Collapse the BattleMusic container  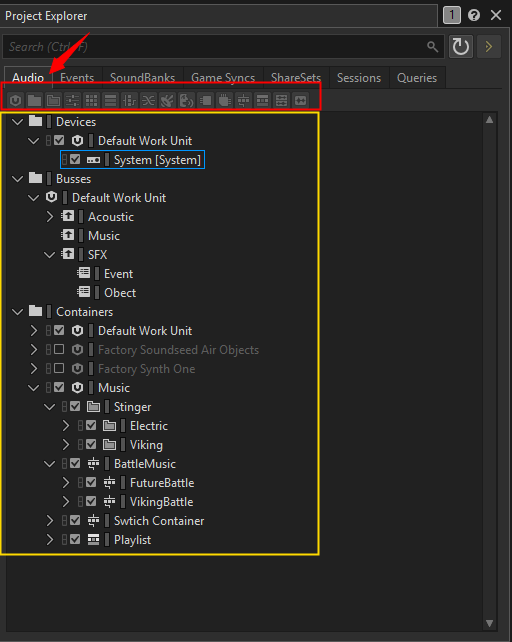point(50,463)
